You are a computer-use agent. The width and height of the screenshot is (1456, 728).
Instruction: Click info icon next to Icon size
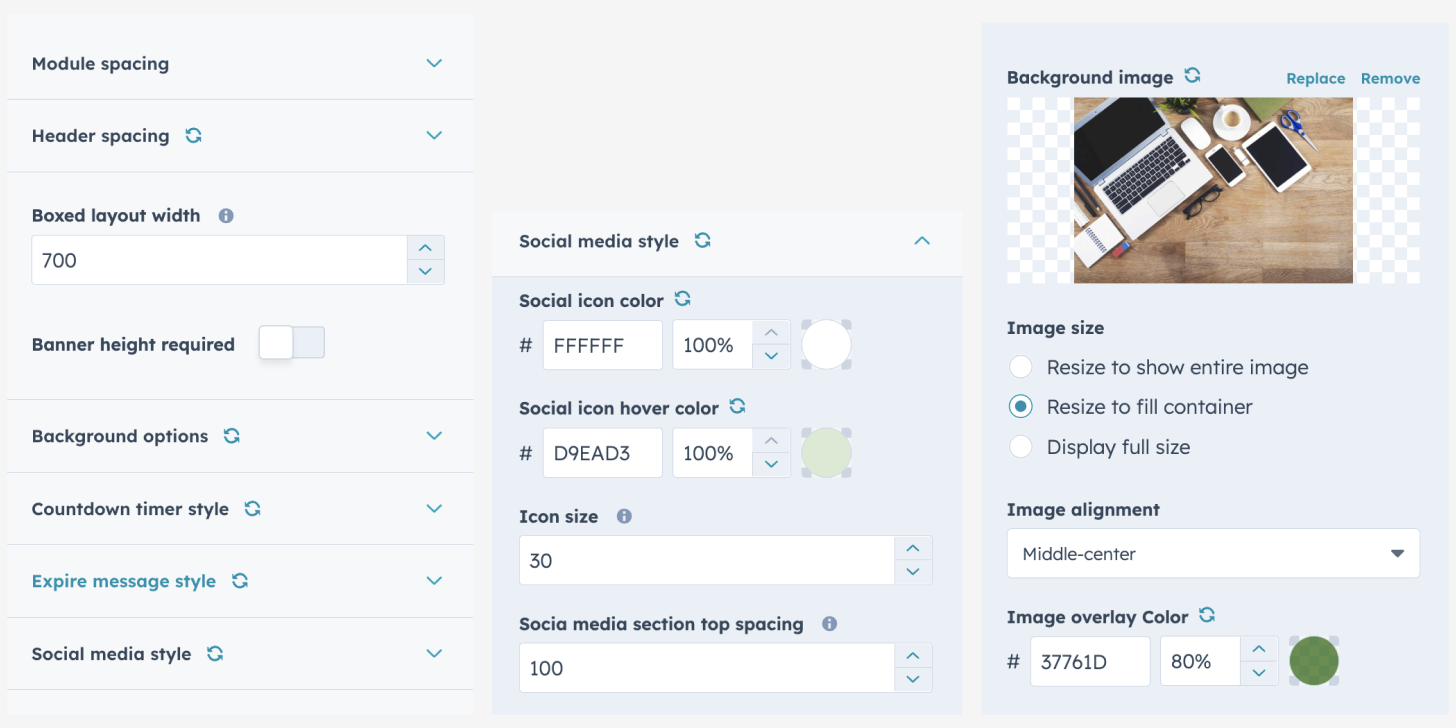click(x=624, y=516)
